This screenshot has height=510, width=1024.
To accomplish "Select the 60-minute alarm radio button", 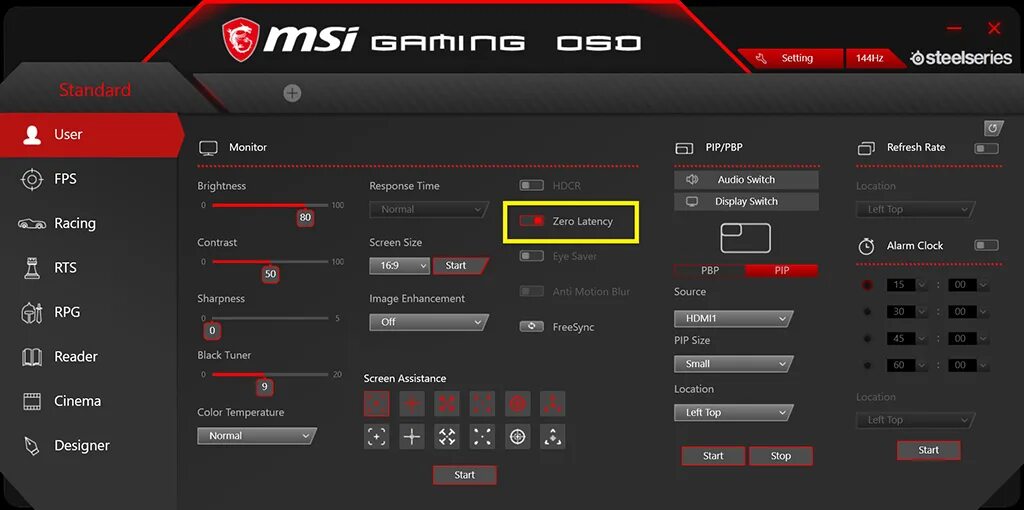I will (867, 365).
